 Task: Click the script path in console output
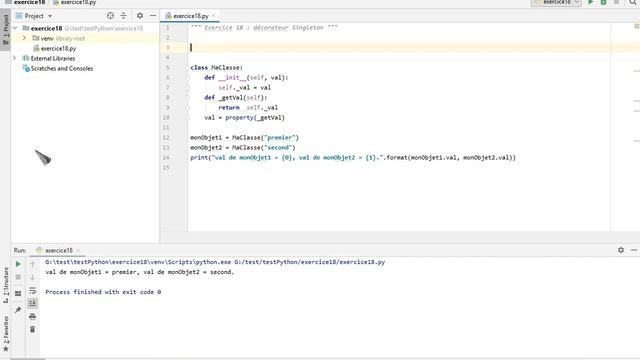point(309,262)
